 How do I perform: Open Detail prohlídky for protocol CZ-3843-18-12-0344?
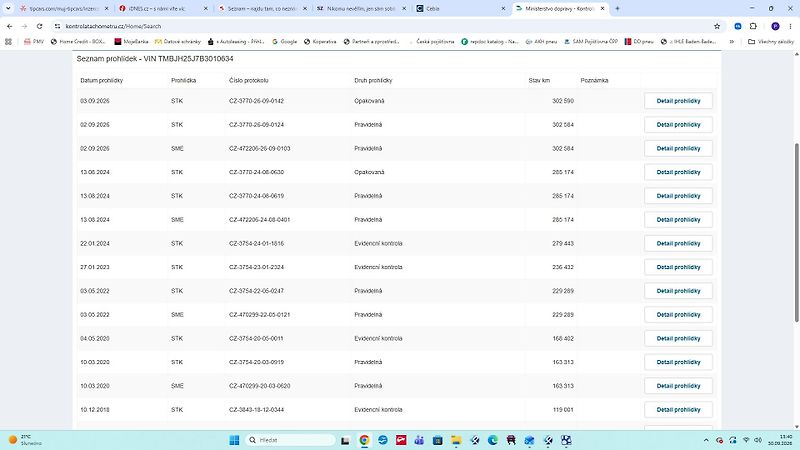point(678,410)
